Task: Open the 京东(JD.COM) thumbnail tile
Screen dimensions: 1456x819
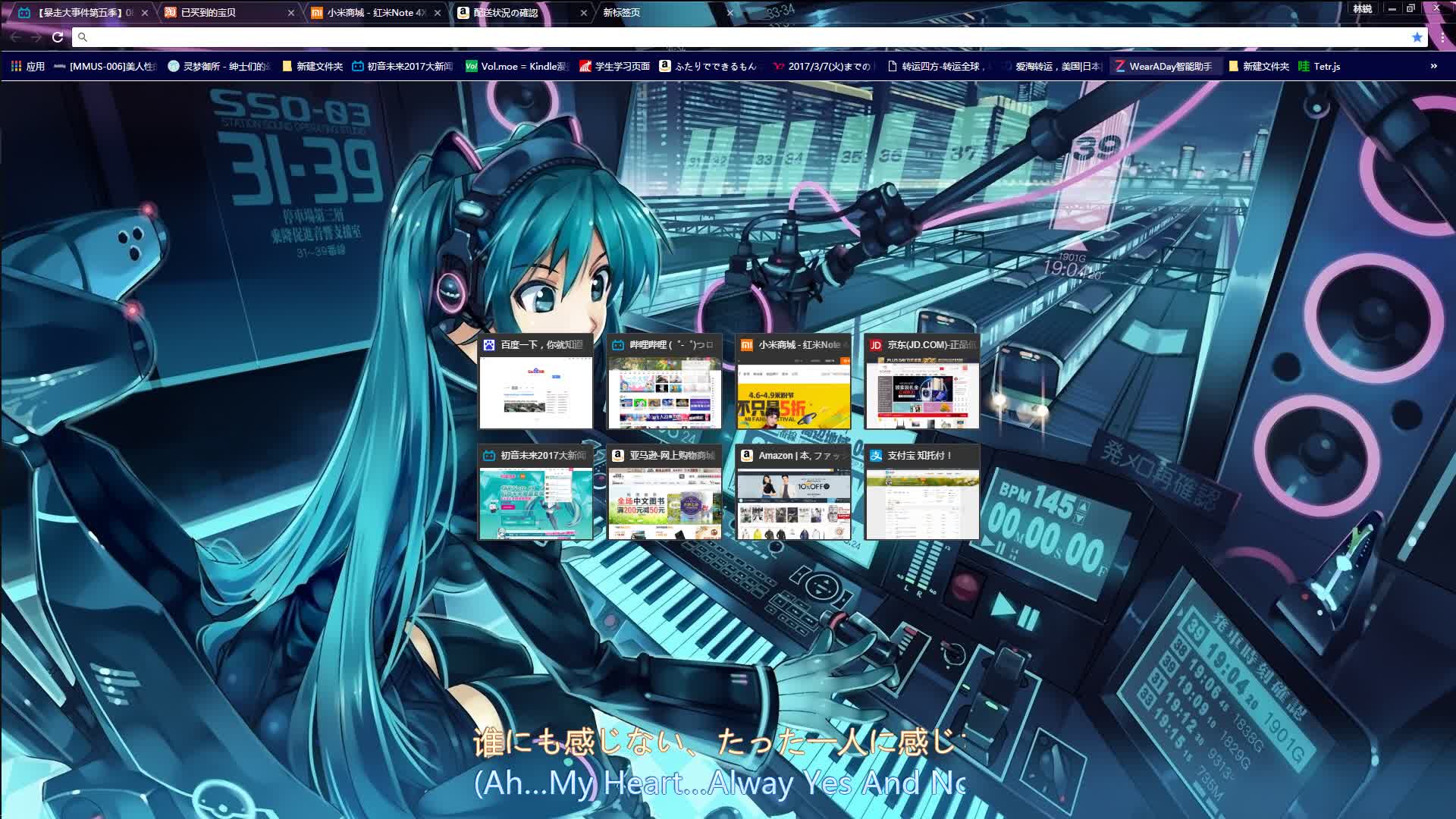Action: pos(922,381)
